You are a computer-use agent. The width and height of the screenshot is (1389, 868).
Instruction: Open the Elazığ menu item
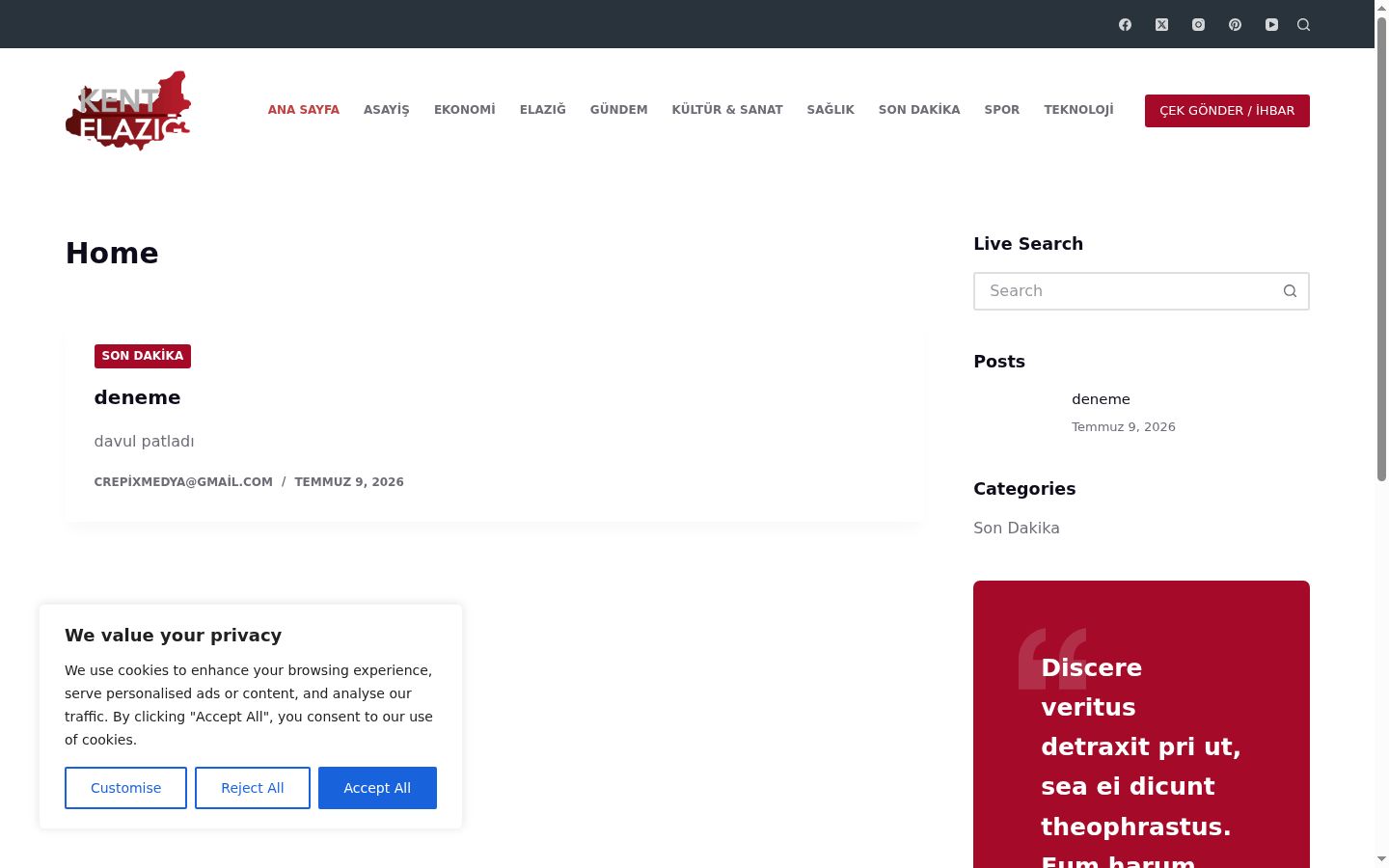[543, 110]
